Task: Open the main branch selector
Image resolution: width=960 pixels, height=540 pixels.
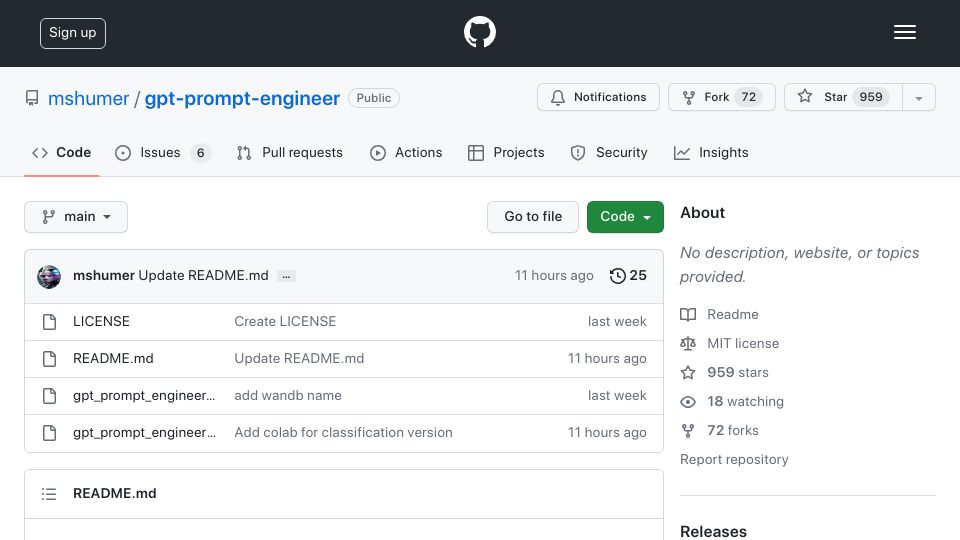Action: coord(76,217)
